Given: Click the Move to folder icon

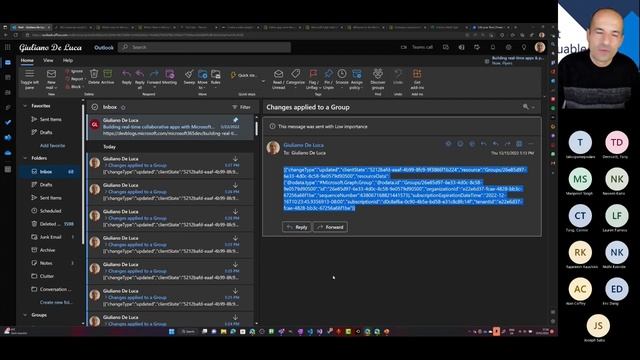Looking at the screenshot, I should coord(202,74).
